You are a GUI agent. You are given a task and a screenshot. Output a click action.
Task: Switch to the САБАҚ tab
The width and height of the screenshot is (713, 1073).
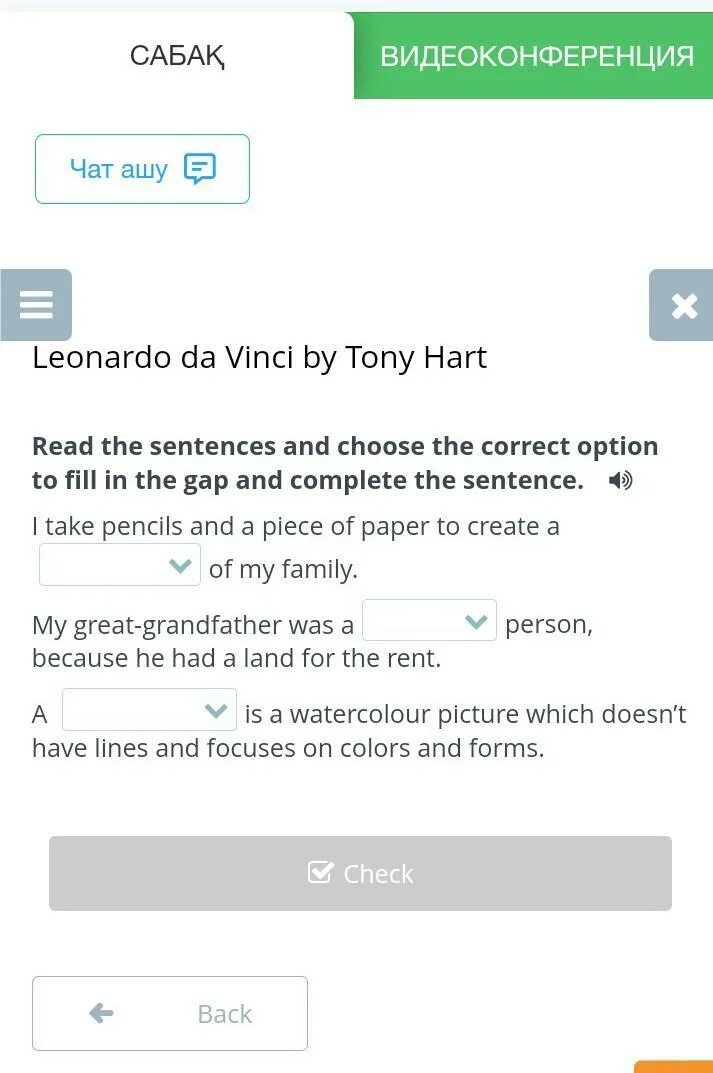pyautogui.click(x=177, y=55)
